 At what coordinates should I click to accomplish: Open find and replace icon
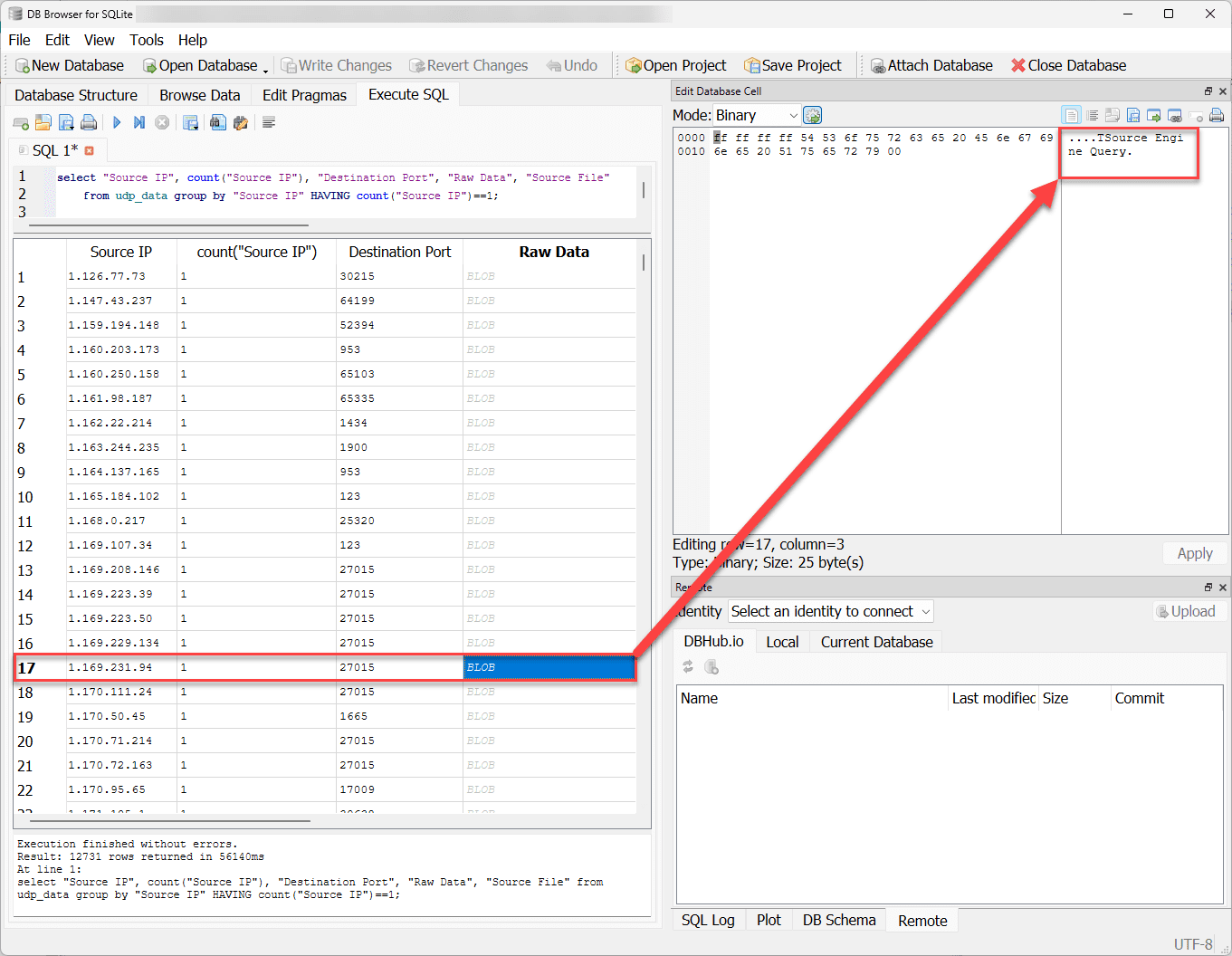pyautogui.click(x=241, y=123)
